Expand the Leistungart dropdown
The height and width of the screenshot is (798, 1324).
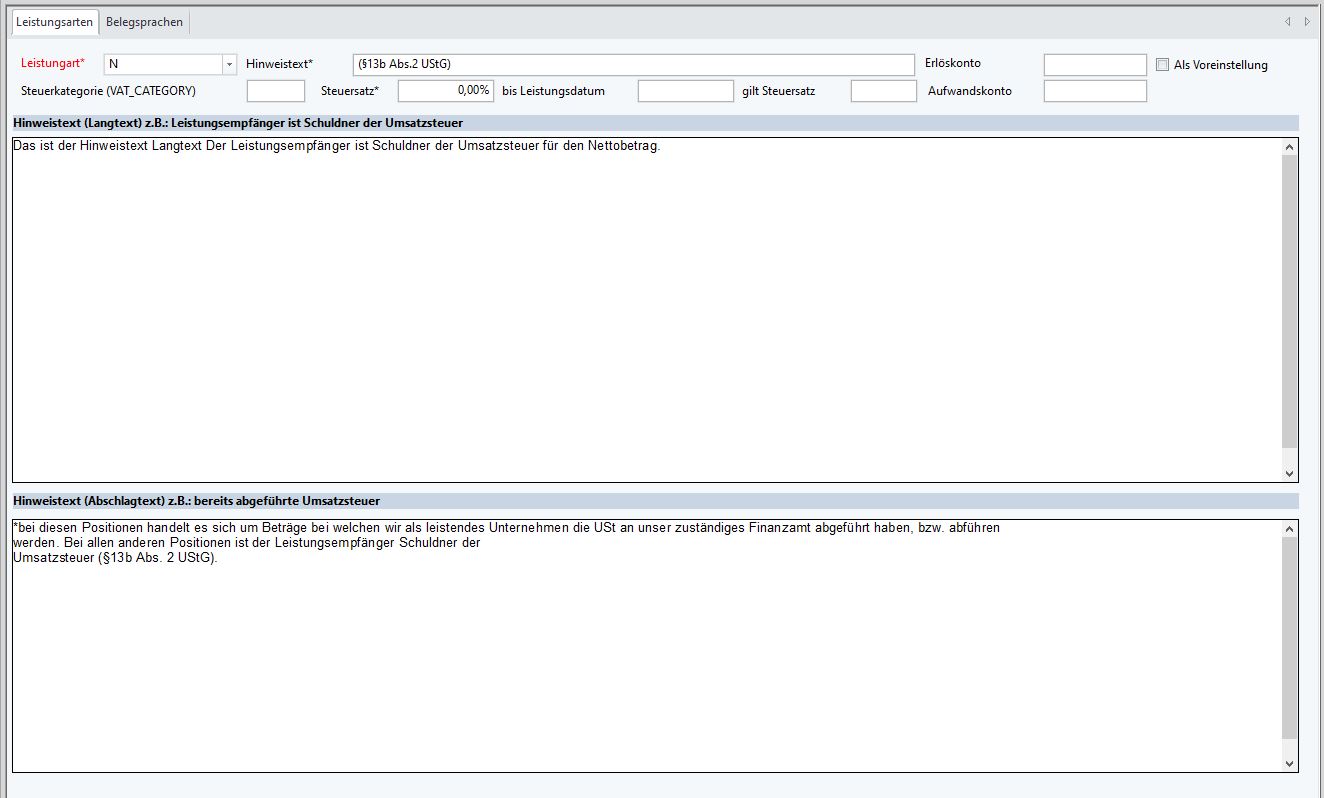tap(229, 64)
